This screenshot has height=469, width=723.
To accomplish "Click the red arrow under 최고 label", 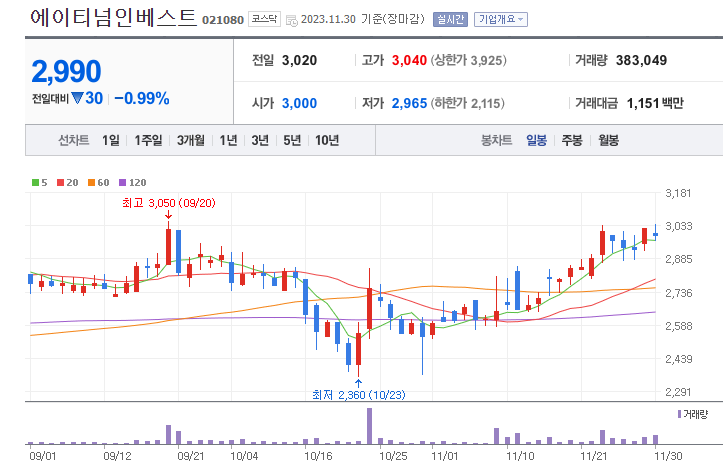I will (x=168, y=214).
